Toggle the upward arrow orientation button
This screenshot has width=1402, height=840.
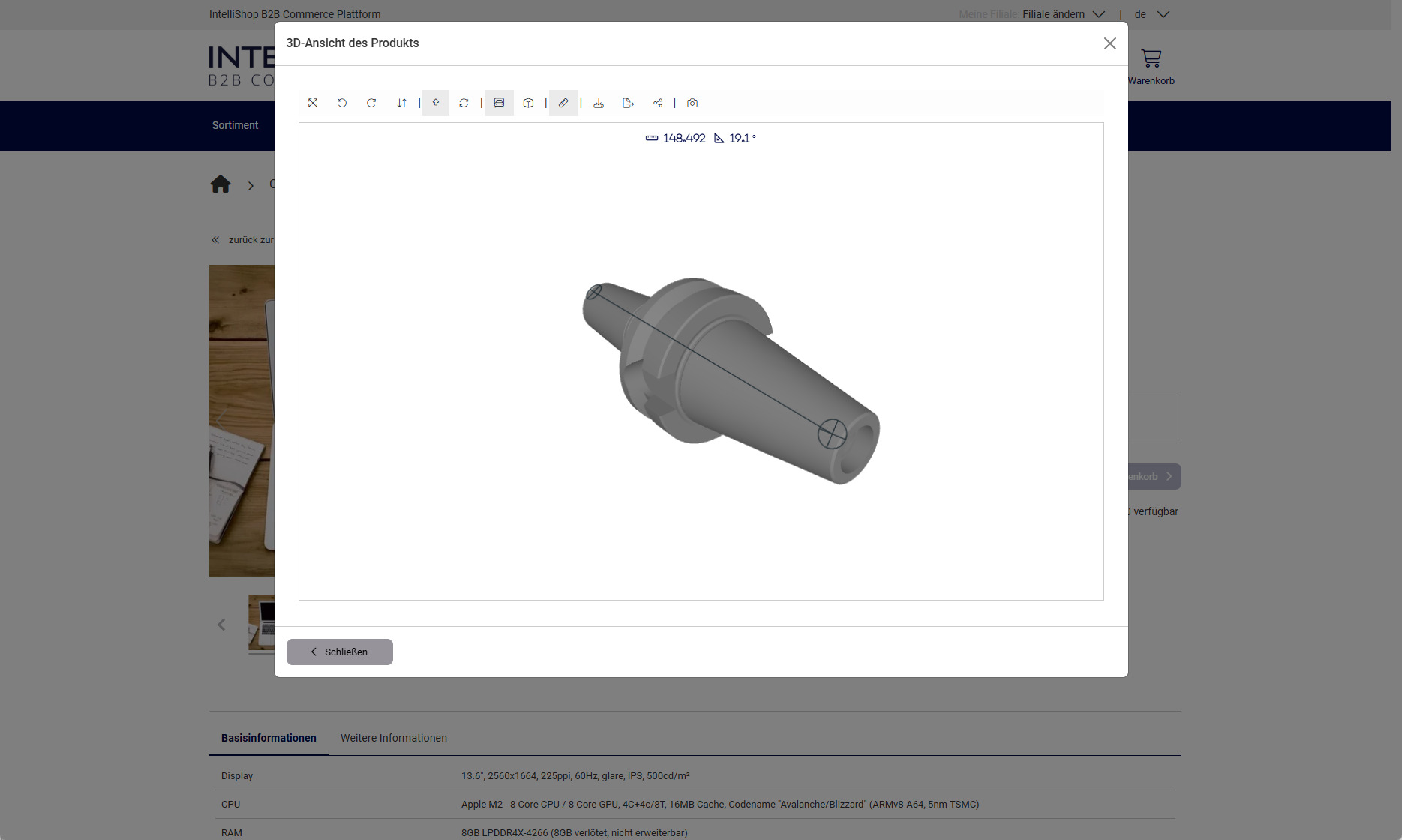(x=436, y=103)
